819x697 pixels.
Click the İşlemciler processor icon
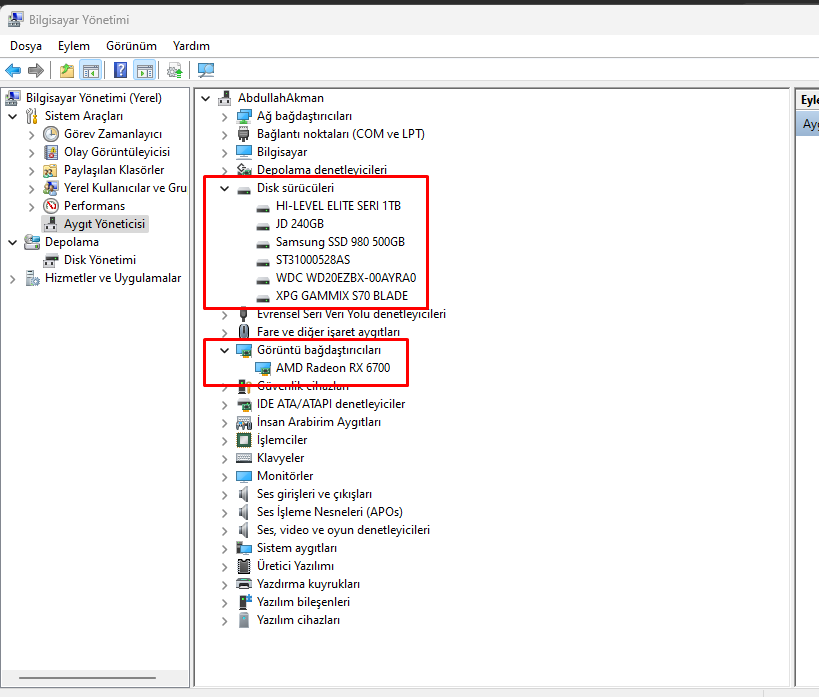click(244, 440)
